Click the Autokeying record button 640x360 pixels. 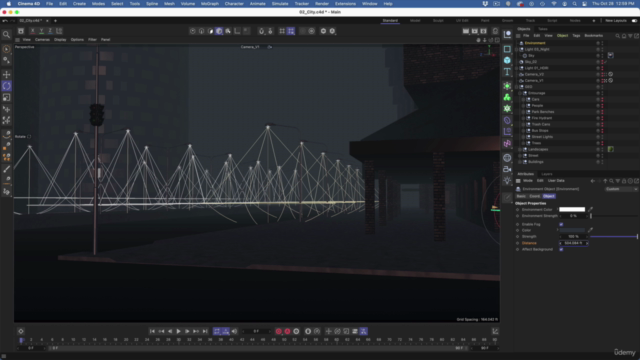click(x=287, y=331)
